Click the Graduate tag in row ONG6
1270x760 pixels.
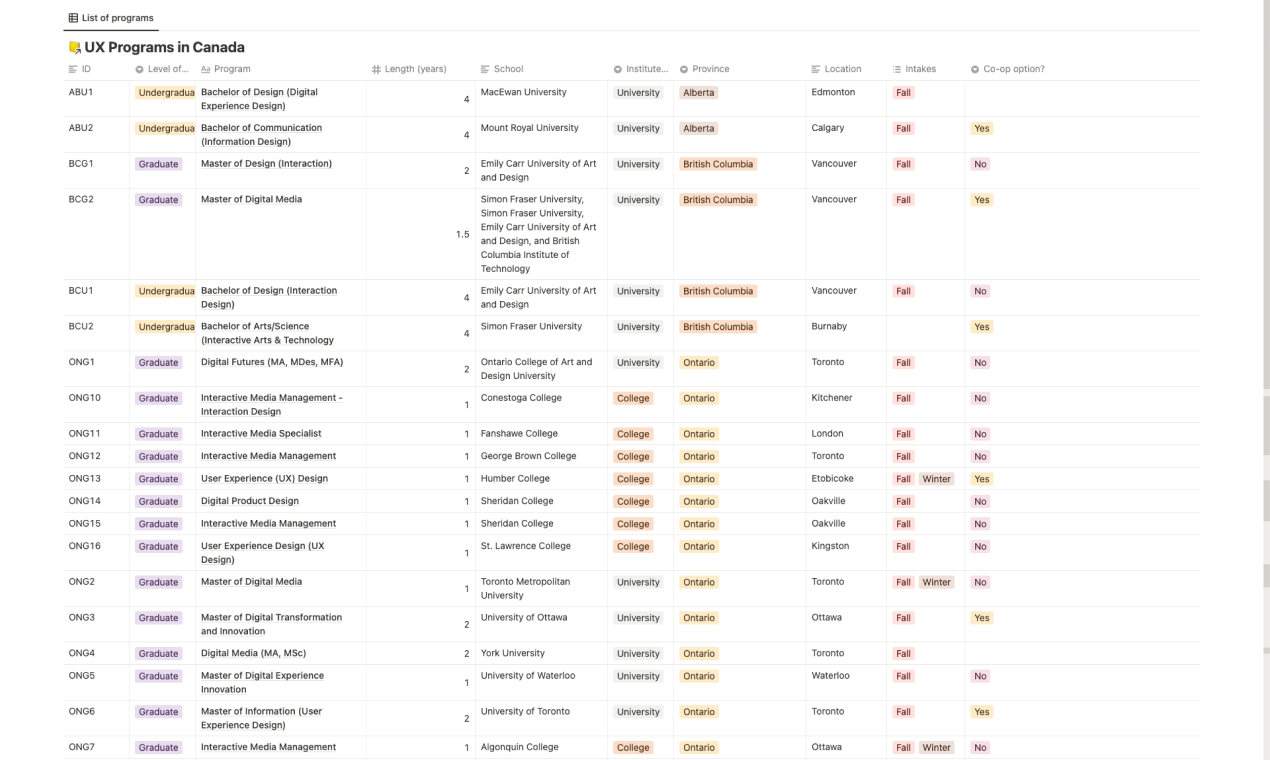tap(159, 712)
